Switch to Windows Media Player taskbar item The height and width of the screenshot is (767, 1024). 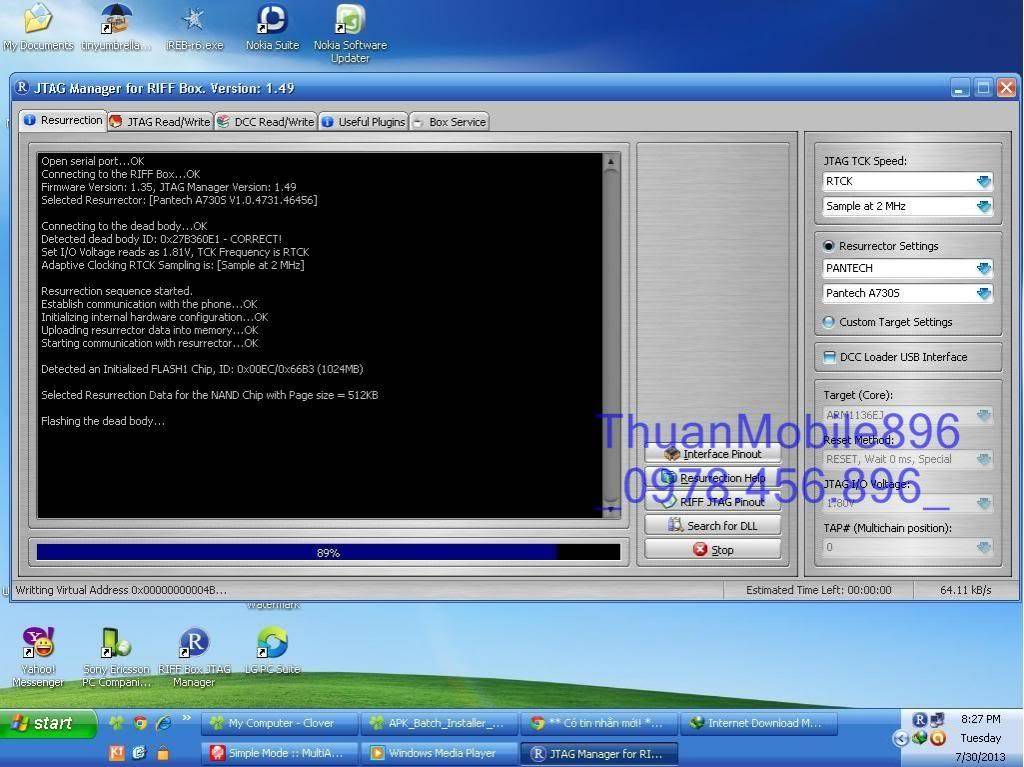click(440, 753)
